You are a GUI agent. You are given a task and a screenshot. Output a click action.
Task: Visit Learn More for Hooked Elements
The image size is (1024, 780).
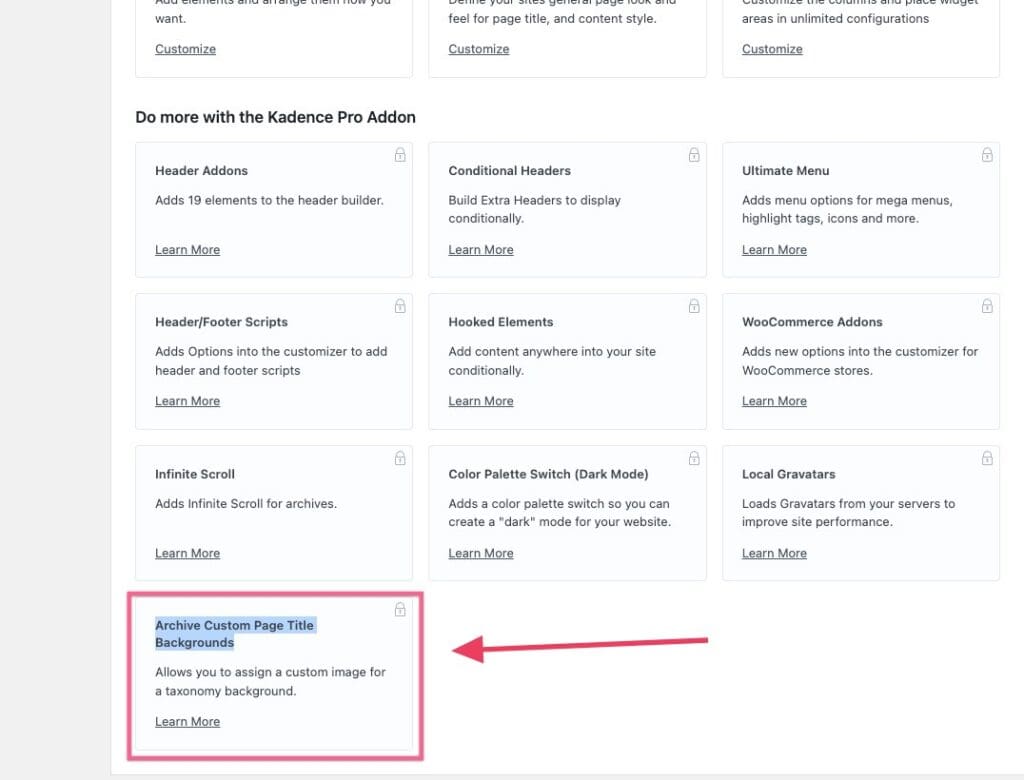[x=480, y=401]
